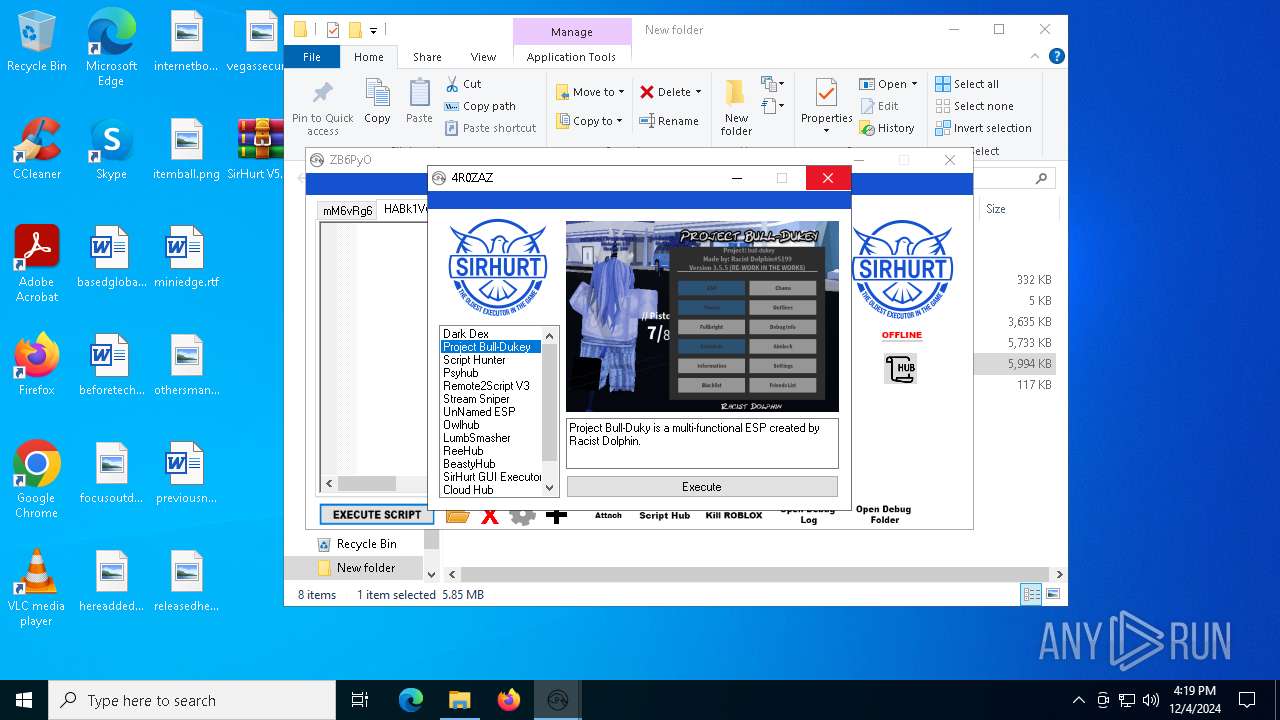Collapse the Explorer ribbon with chevron
This screenshot has height=720, width=1280.
(1036, 57)
